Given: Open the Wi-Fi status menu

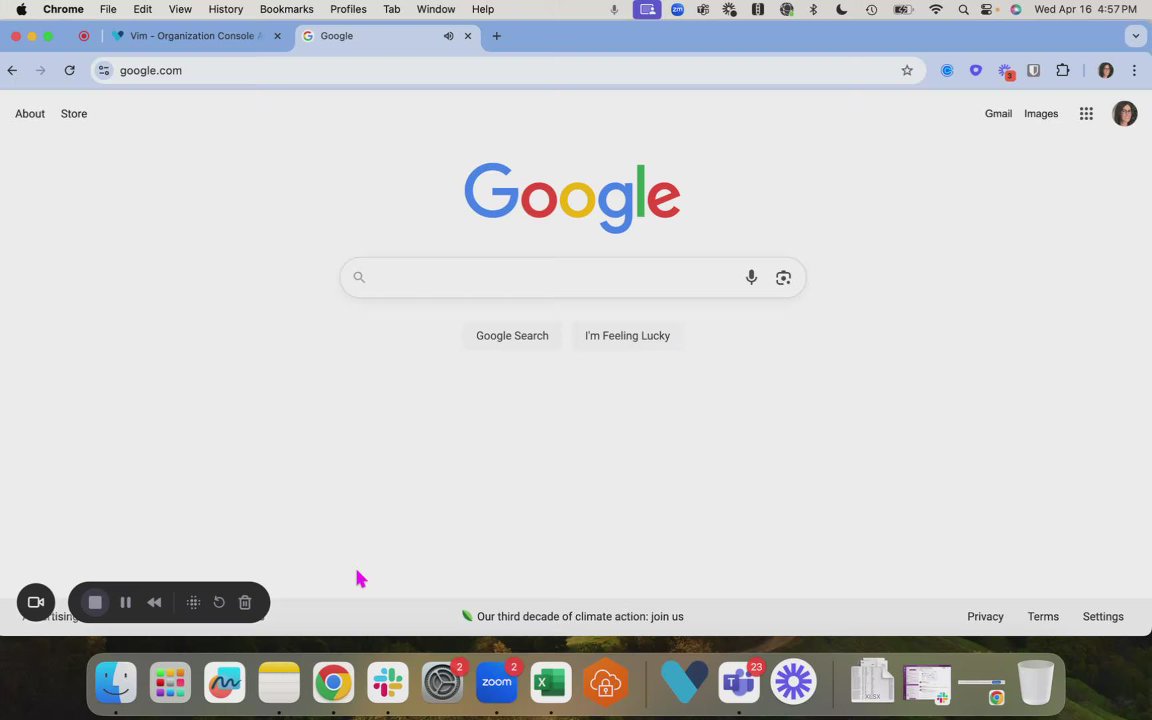Looking at the screenshot, I should click(x=935, y=10).
